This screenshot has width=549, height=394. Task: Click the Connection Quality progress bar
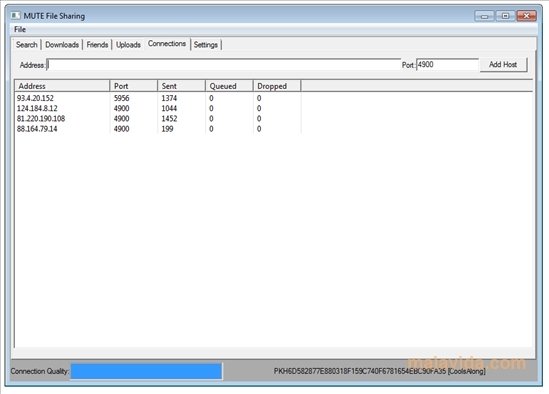coord(146,371)
